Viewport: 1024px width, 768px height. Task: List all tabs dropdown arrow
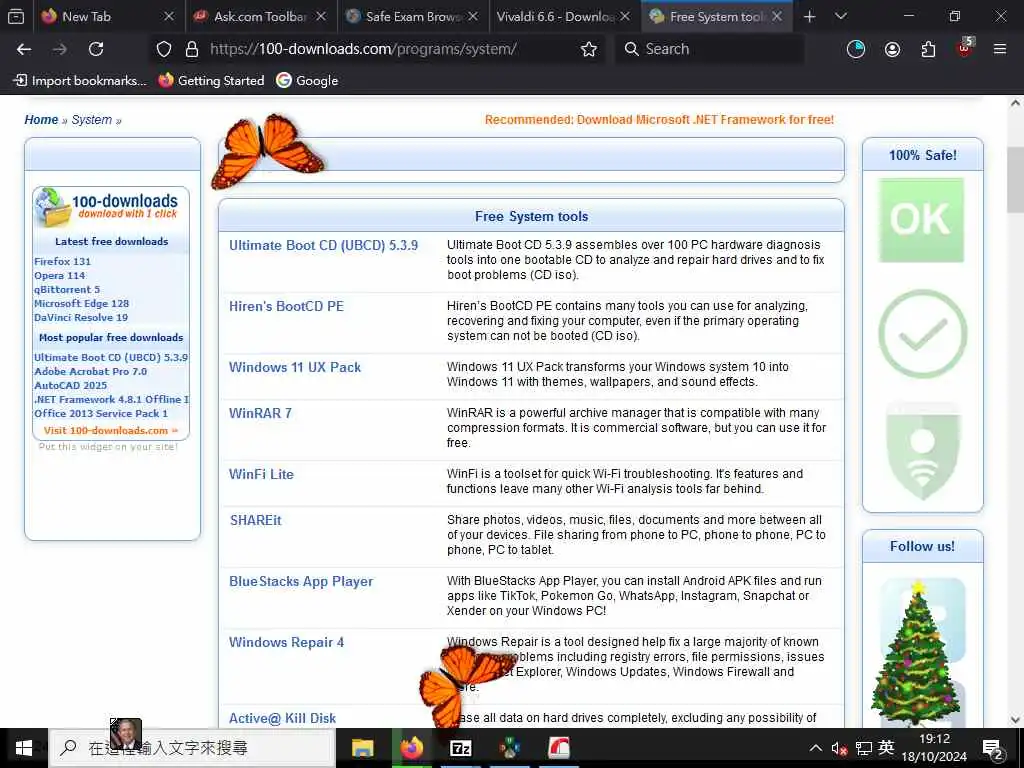pyautogui.click(x=840, y=16)
